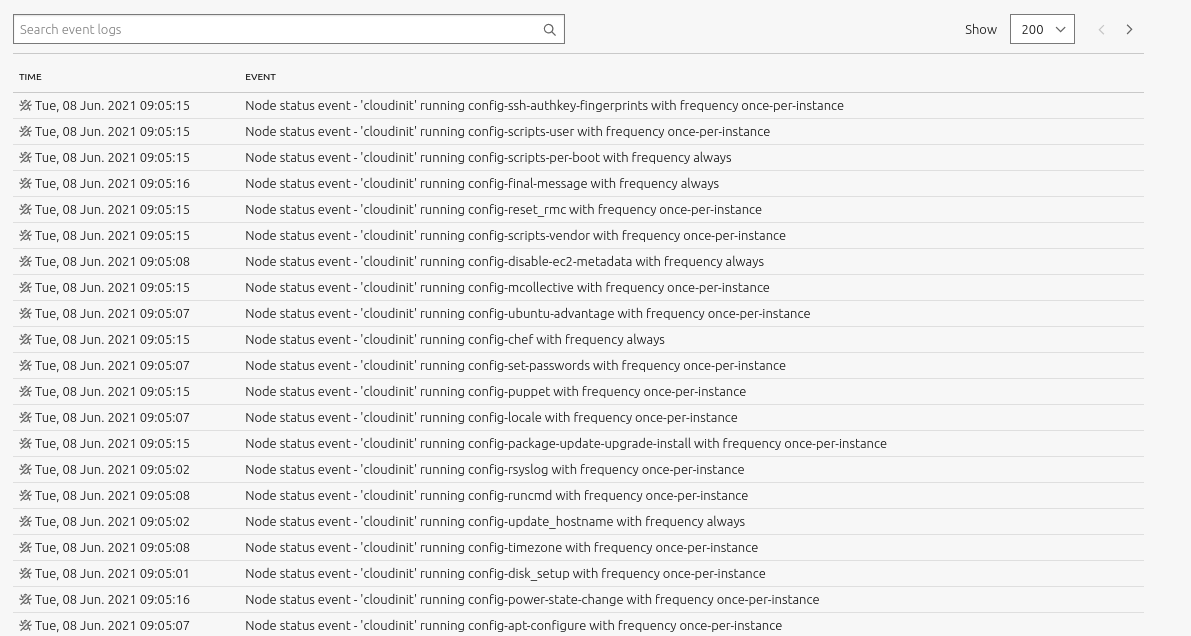The width and height of the screenshot is (1191, 636).
Task: Click the right pagination chevron
Action: coord(1129,30)
